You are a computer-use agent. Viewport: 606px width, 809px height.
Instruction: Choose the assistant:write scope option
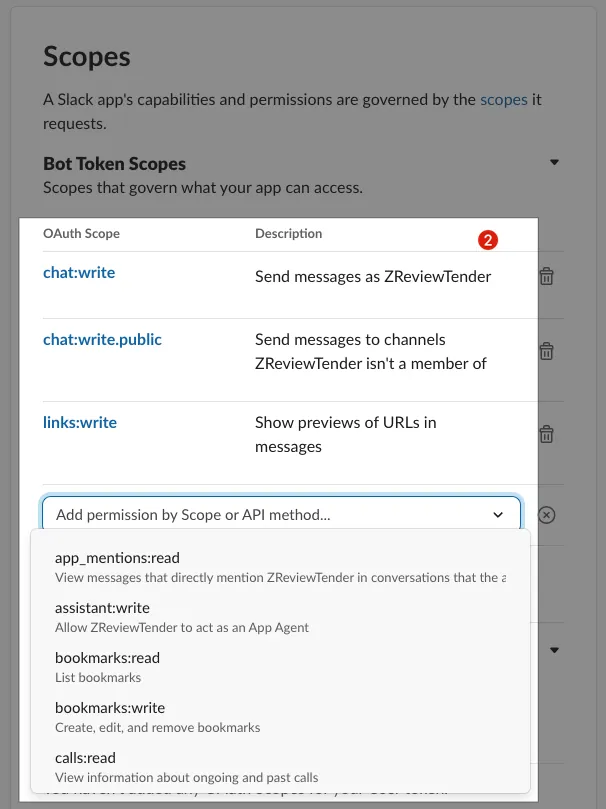280,617
